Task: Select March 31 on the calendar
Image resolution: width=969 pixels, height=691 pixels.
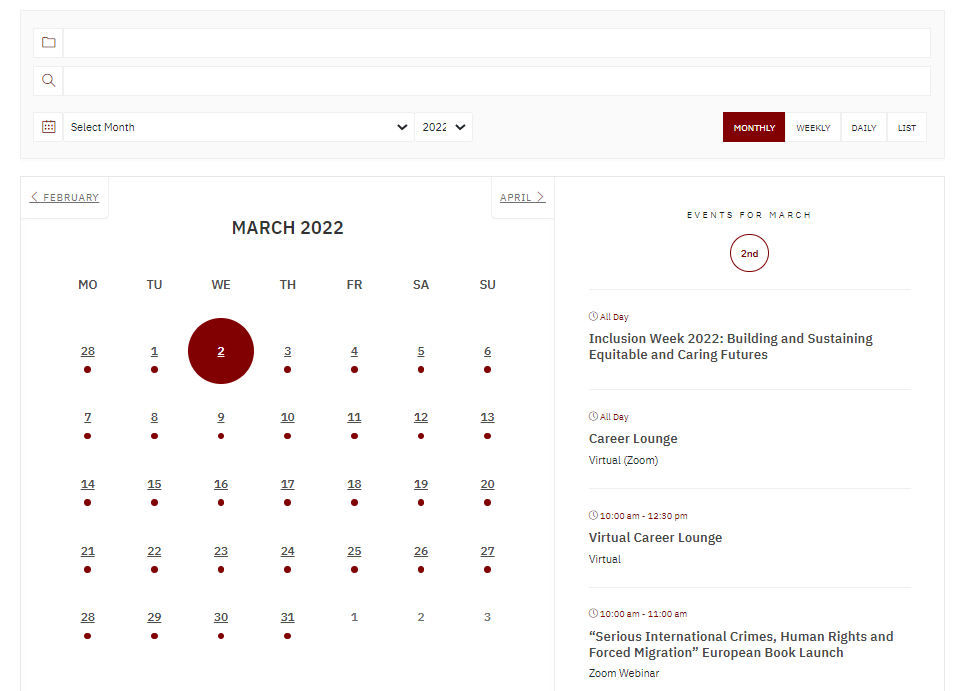Action: [287, 617]
